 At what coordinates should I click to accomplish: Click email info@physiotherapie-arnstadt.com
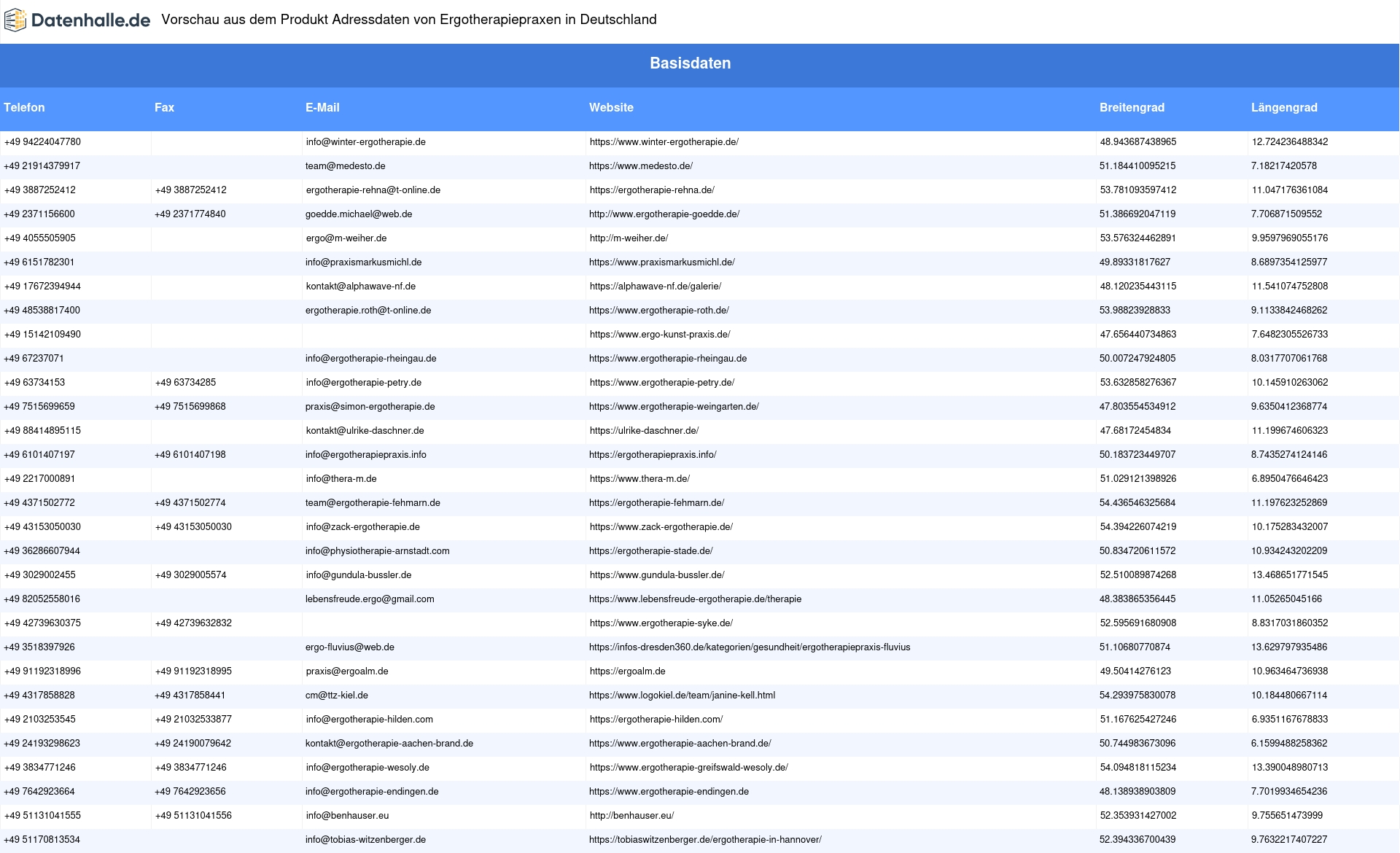pyautogui.click(x=377, y=551)
